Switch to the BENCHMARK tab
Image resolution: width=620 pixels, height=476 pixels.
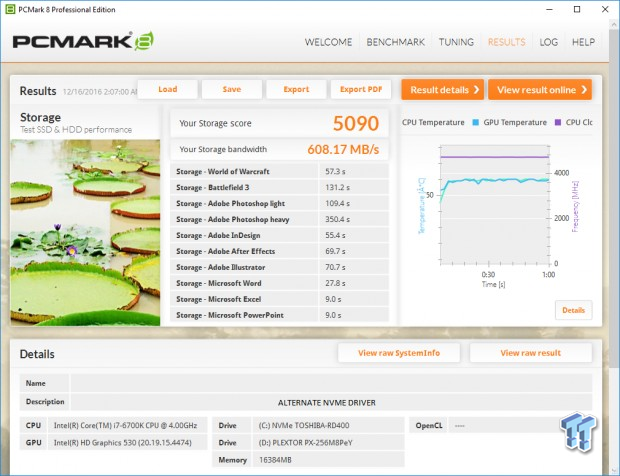tap(395, 42)
